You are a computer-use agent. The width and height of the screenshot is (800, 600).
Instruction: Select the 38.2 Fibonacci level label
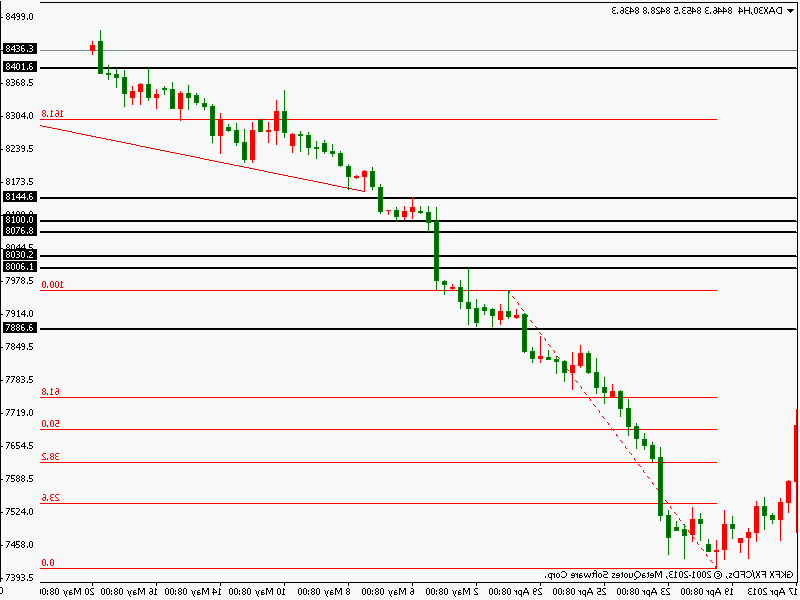coord(51,457)
